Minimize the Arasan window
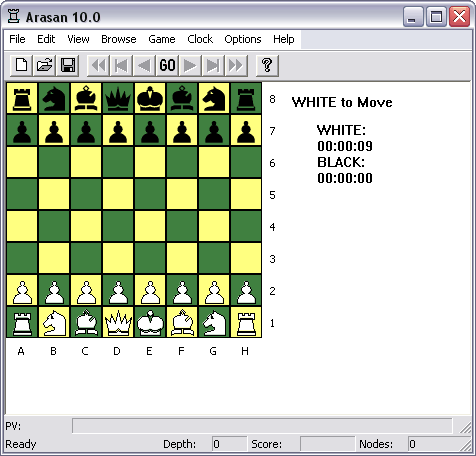Screen dimensions: 476x456 click(413, 16)
